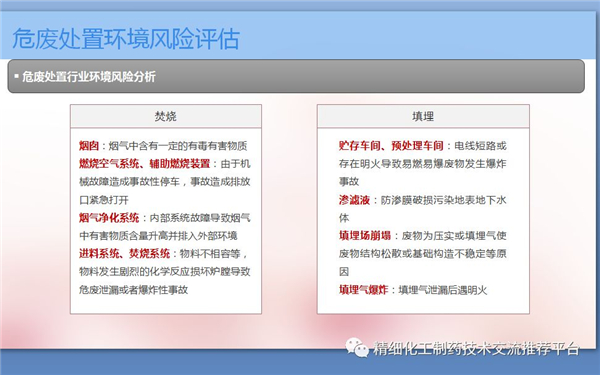
Task: Click red text 燃烧空气系统、辅助燃烧装置
Action: 145,164
